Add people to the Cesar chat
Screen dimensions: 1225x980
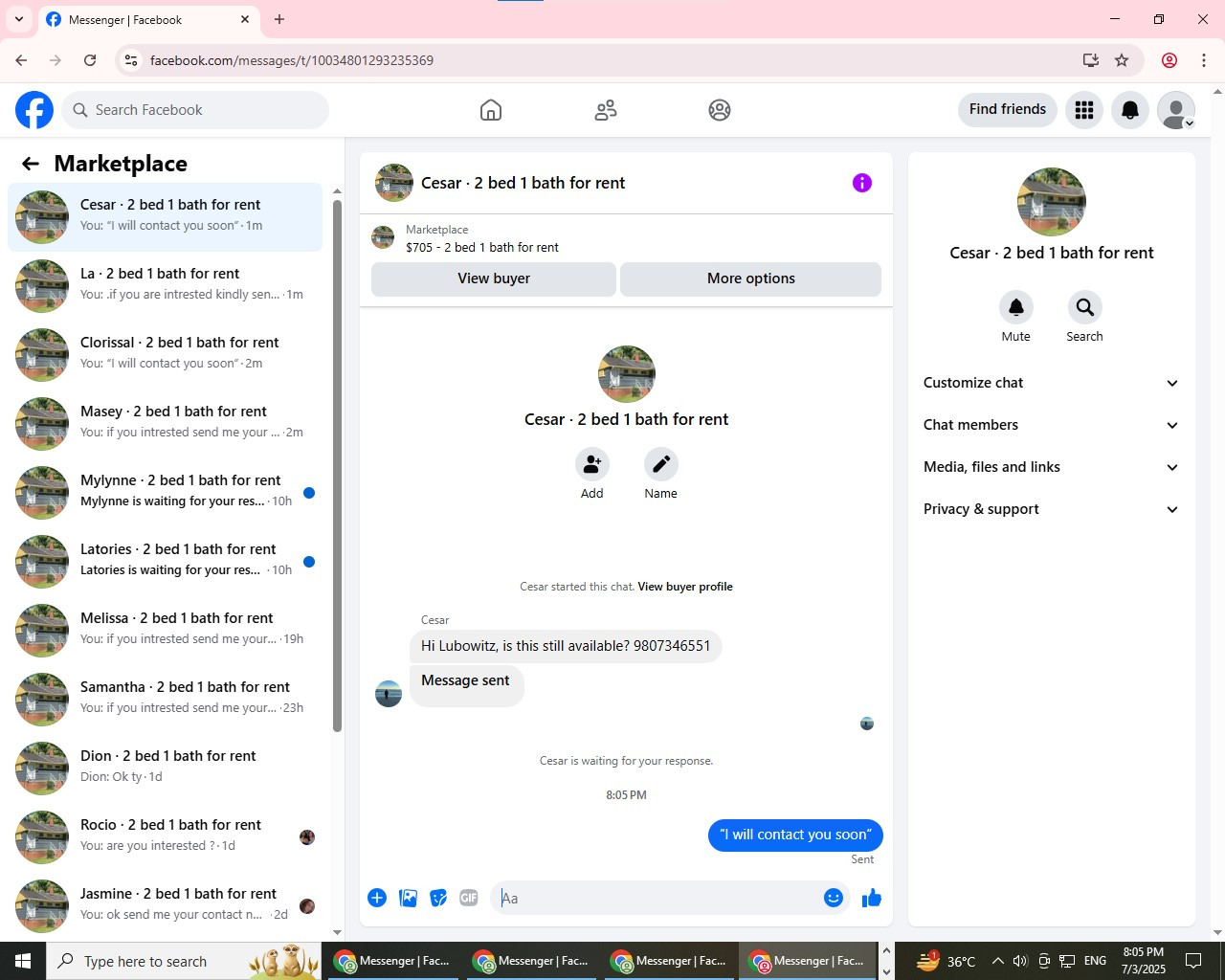(x=592, y=464)
